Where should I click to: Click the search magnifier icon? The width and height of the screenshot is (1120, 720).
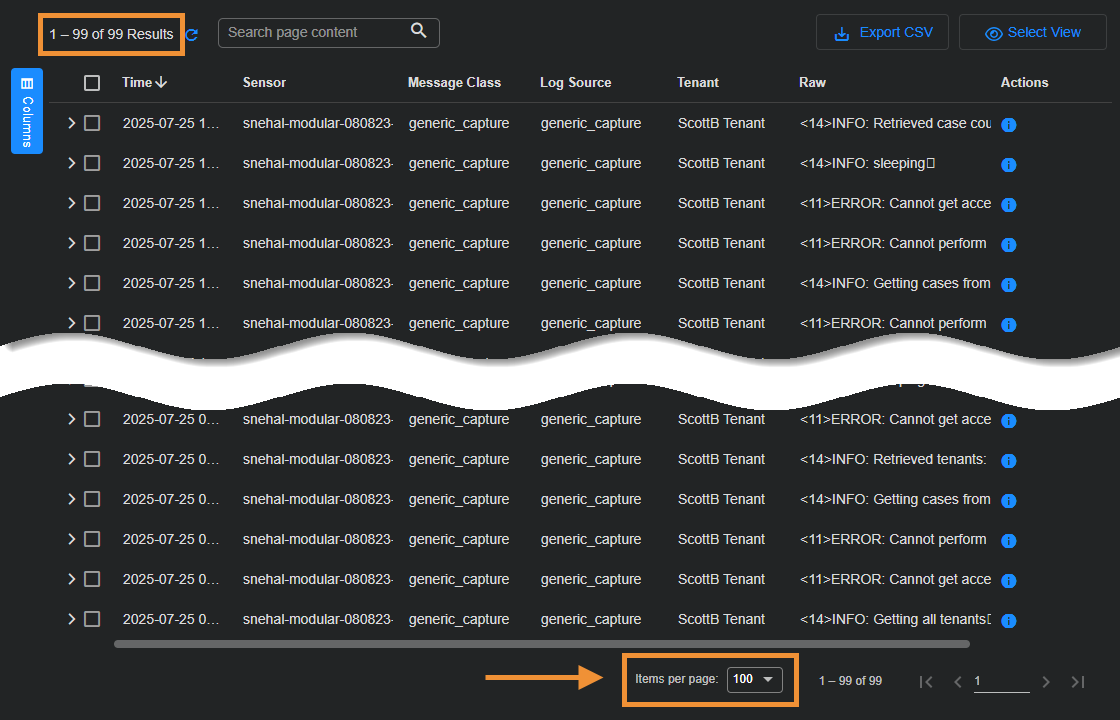click(x=419, y=31)
